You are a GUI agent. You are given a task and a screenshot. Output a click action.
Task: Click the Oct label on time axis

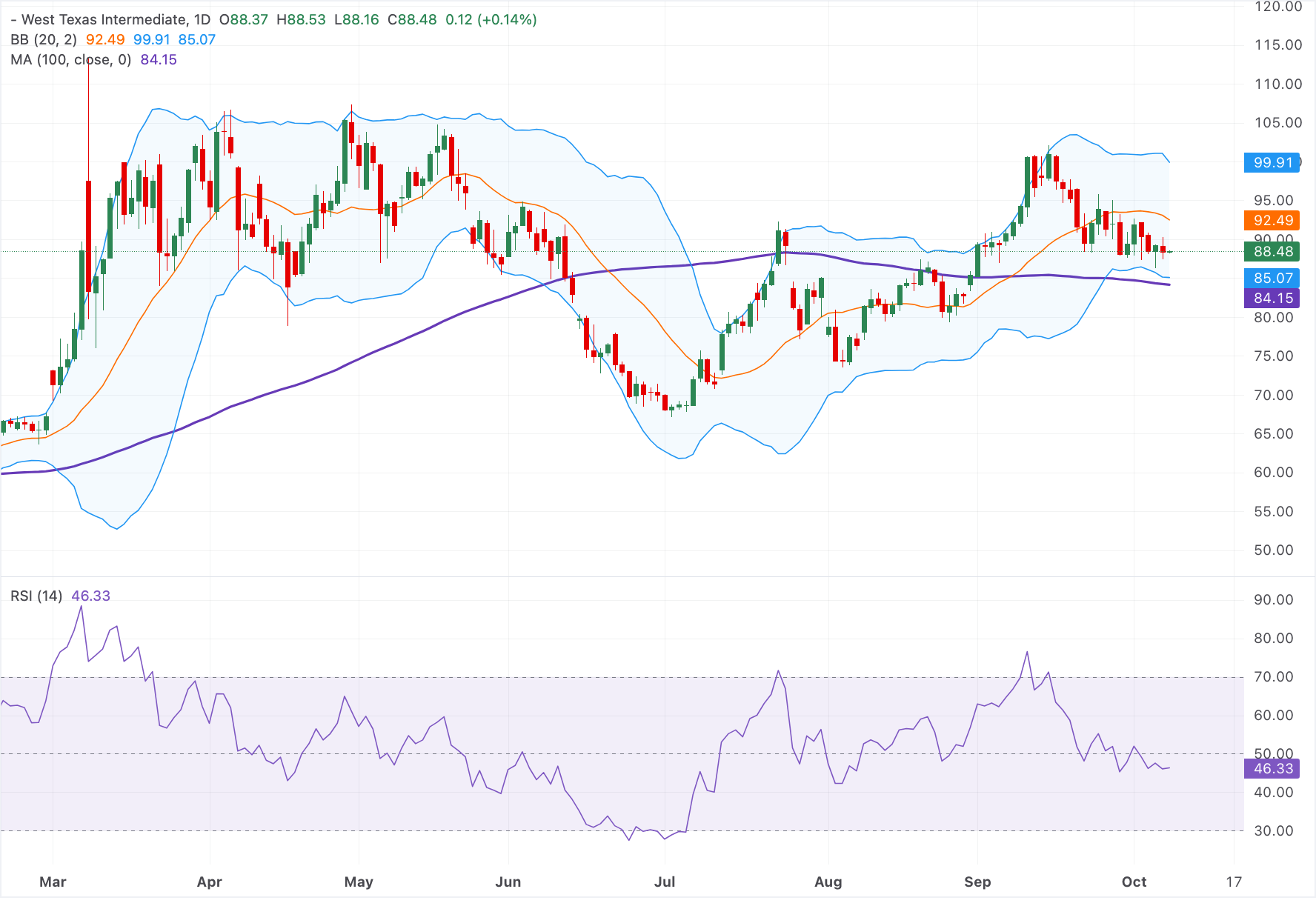coord(1134,882)
